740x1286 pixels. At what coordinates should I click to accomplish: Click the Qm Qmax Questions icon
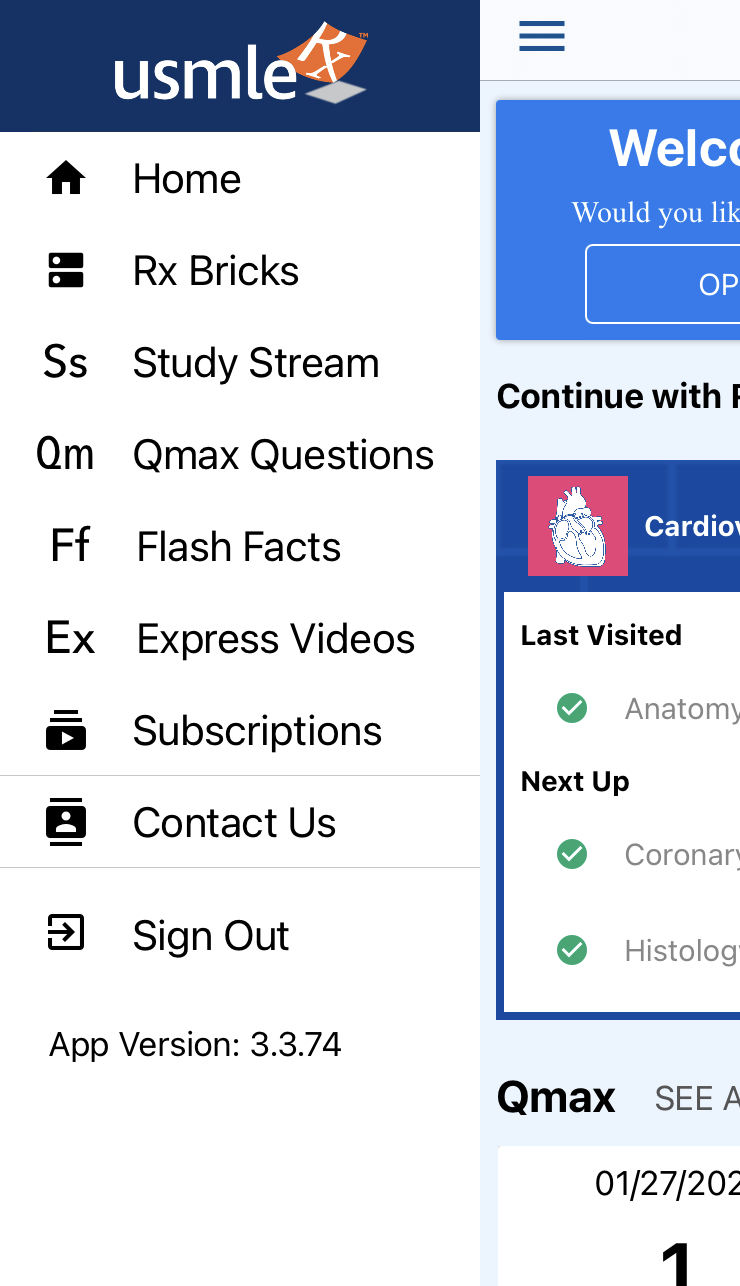(65, 454)
